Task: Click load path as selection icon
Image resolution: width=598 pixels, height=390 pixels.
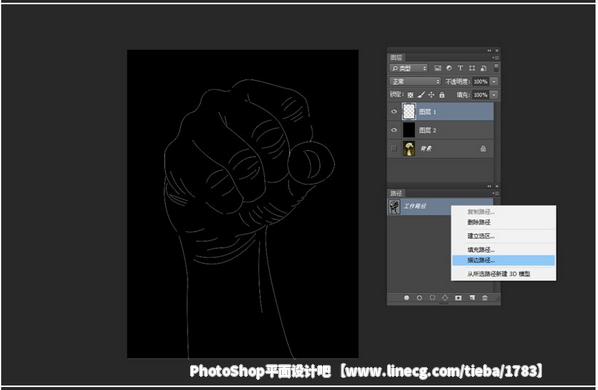Action: 432,298
